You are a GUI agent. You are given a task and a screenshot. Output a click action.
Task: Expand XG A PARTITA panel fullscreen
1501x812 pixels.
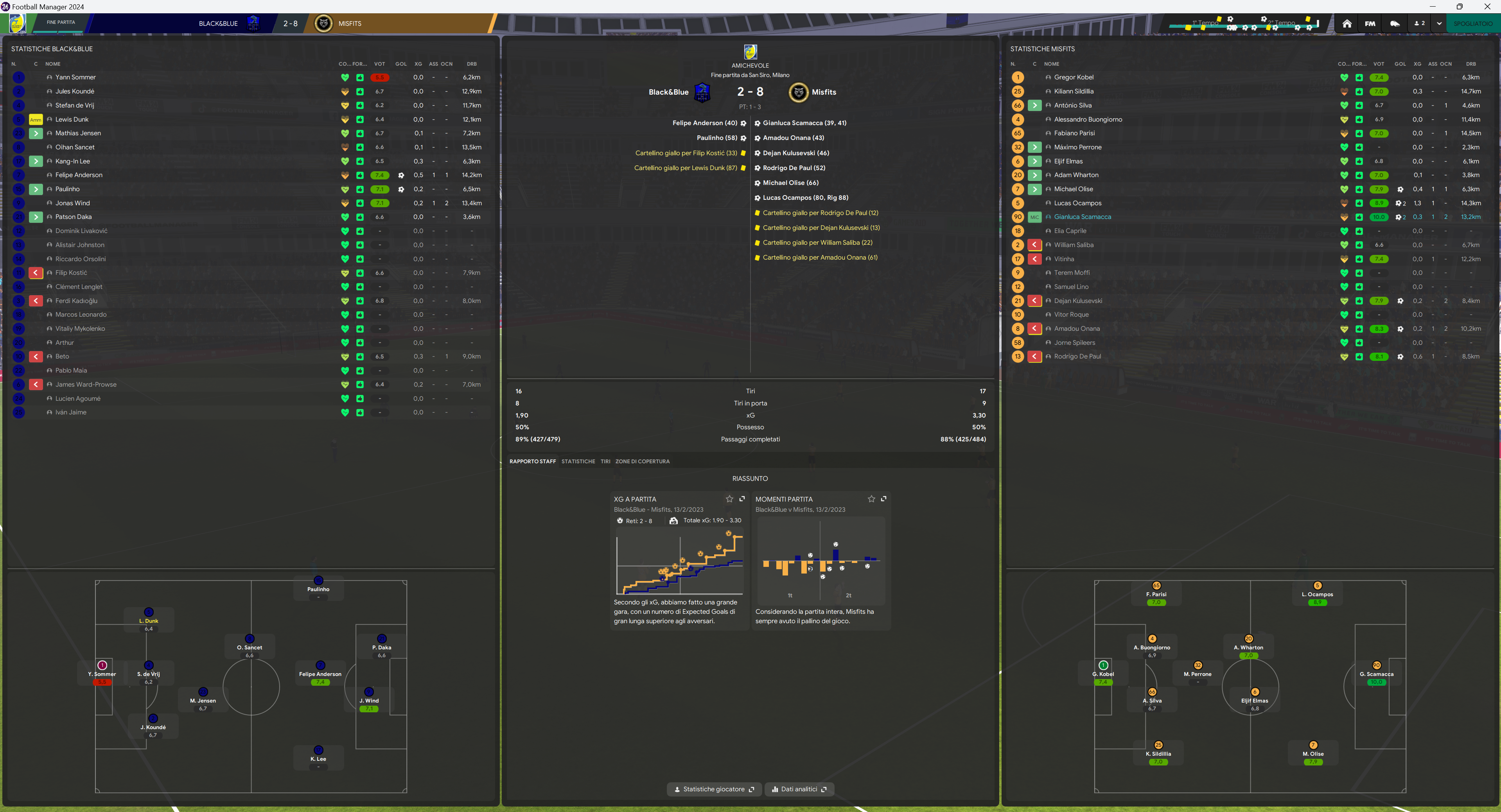coord(742,498)
